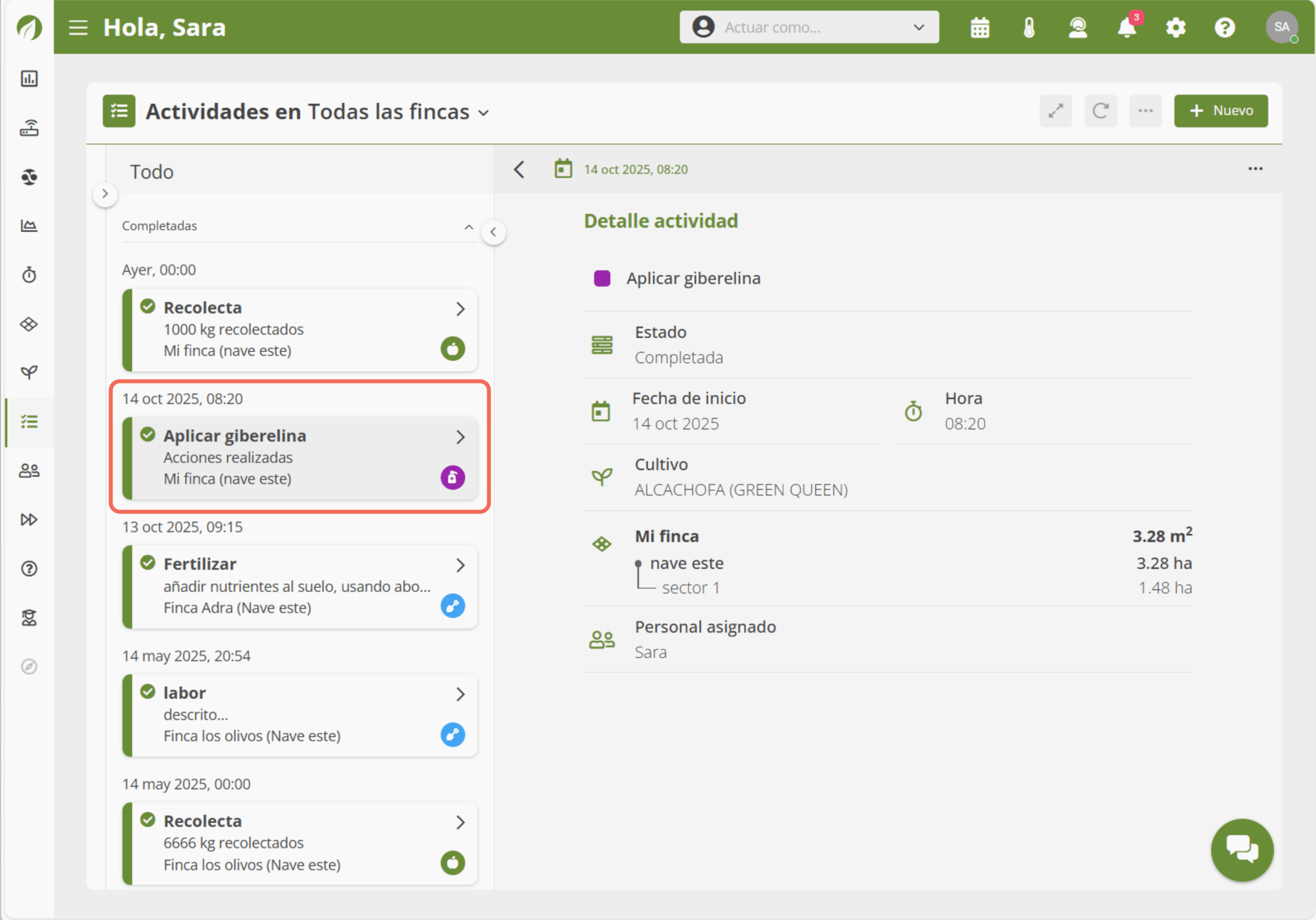Expand activities panel to fullscreen
1316x920 pixels.
click(1055, 111)
